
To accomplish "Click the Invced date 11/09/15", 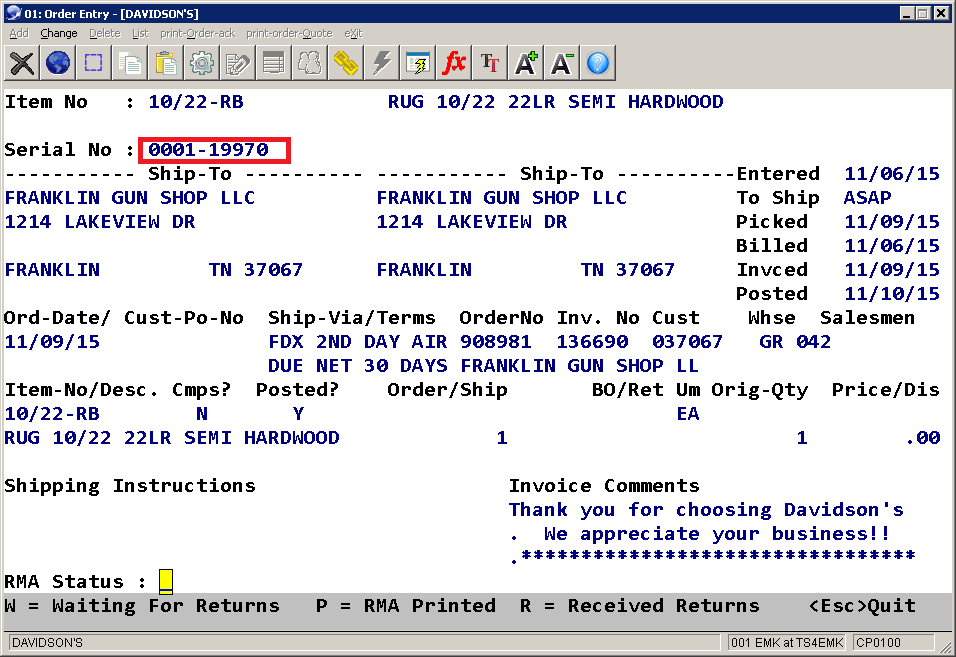I will [x=892, y=270].
